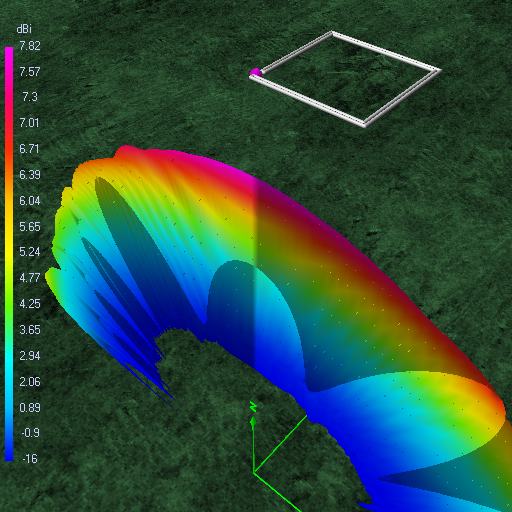Select the far corner of the square loop
The image size is (512, 512).
click(x=332, y=33)
